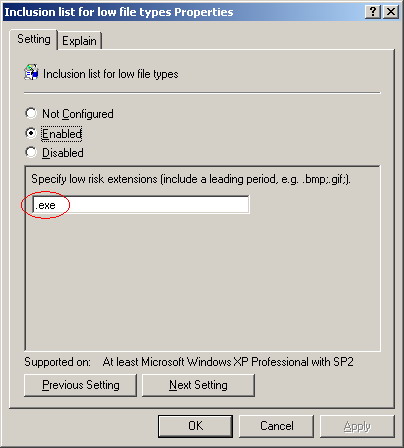Click the 'Inclusion list for low file types' heading

coord(111,74)
